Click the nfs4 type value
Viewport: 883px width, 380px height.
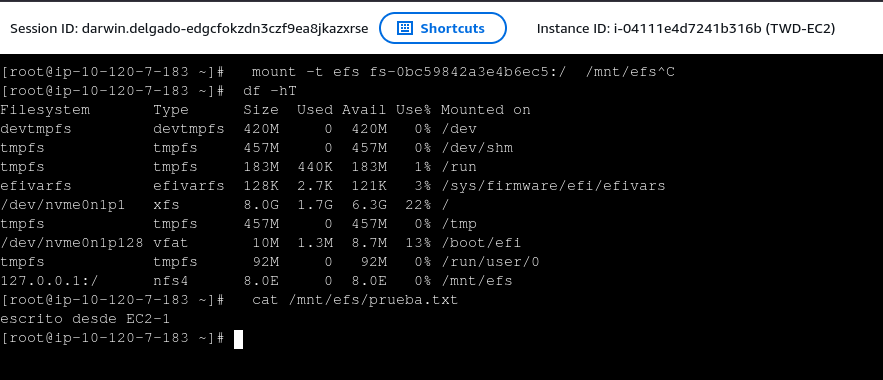pos(171,281)
